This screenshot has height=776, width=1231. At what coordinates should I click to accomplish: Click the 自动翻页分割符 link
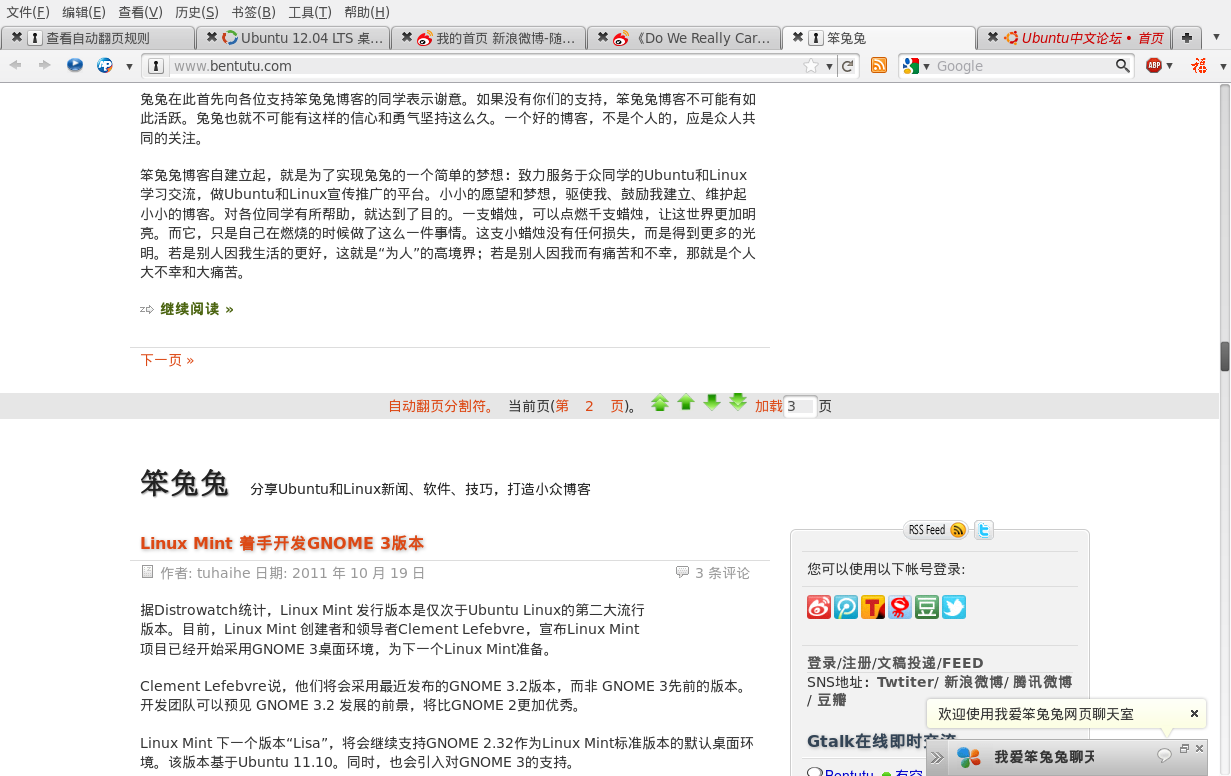(x=441, y=406)
